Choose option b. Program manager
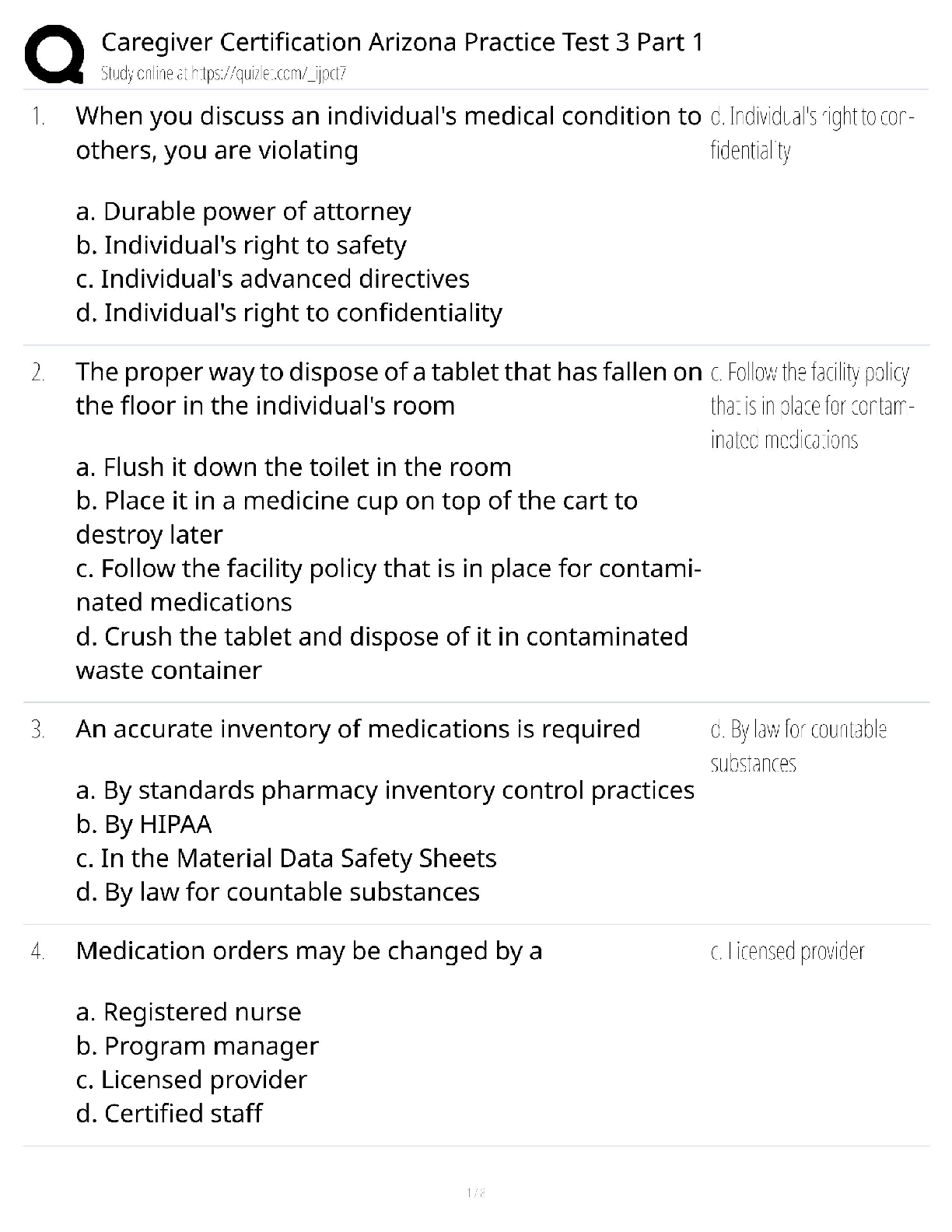The width and height of the screenshot is (952, 1232). click(x=198, y=1046)
